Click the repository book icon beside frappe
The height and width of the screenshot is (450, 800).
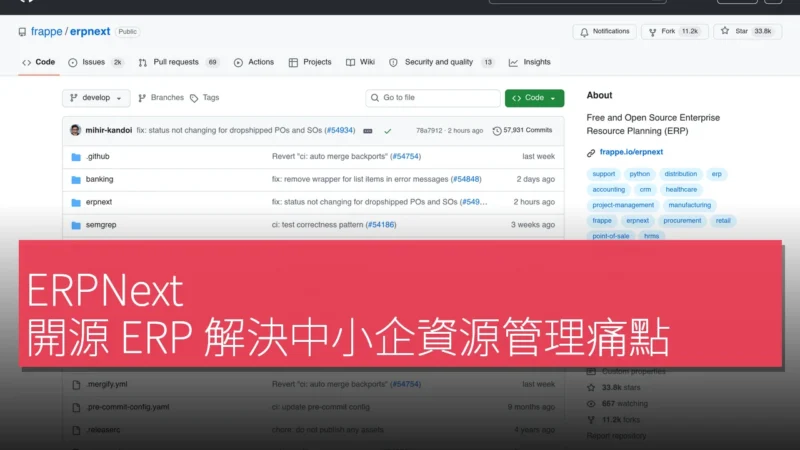22,32
